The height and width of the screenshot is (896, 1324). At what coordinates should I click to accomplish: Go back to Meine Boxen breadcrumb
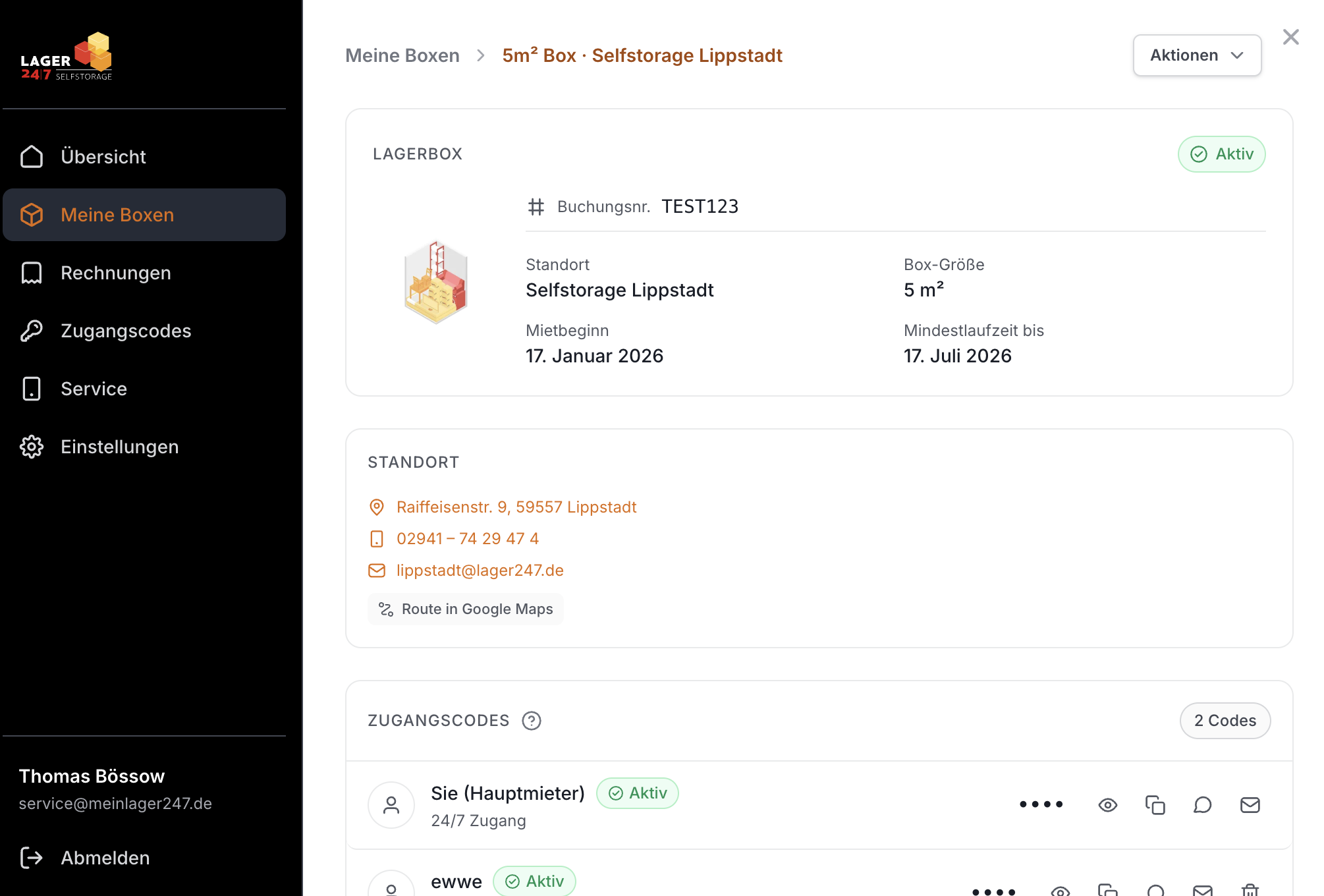(402, 55)
